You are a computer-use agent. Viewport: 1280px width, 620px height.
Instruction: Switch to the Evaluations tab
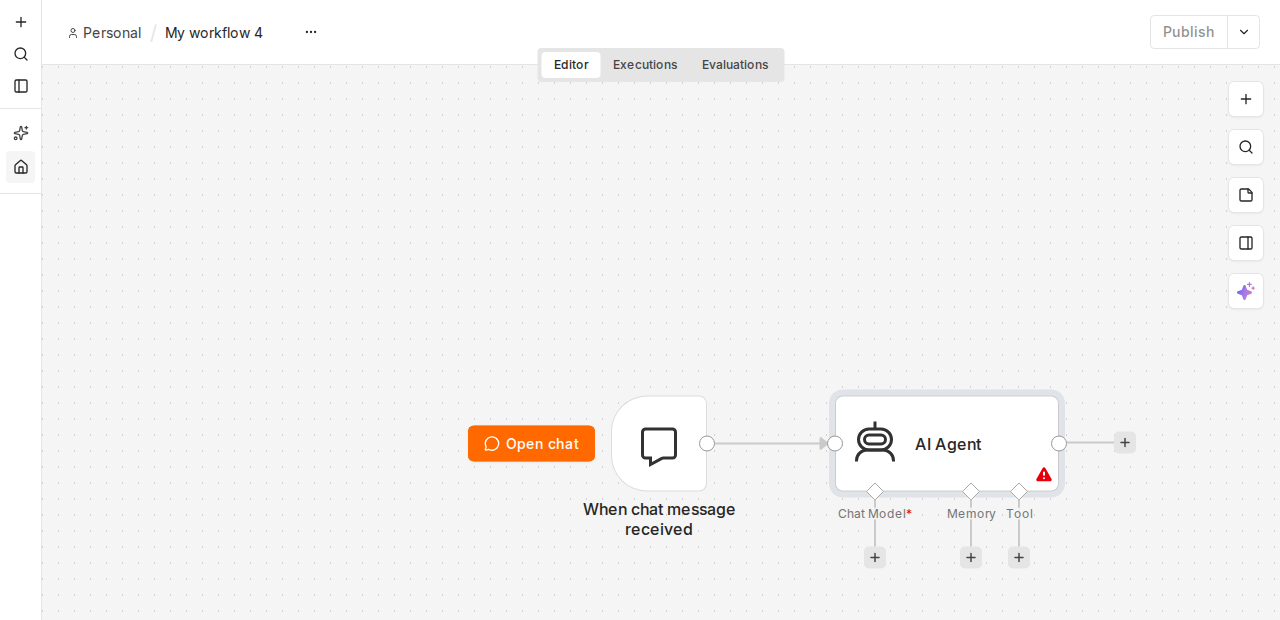[735, 65]
